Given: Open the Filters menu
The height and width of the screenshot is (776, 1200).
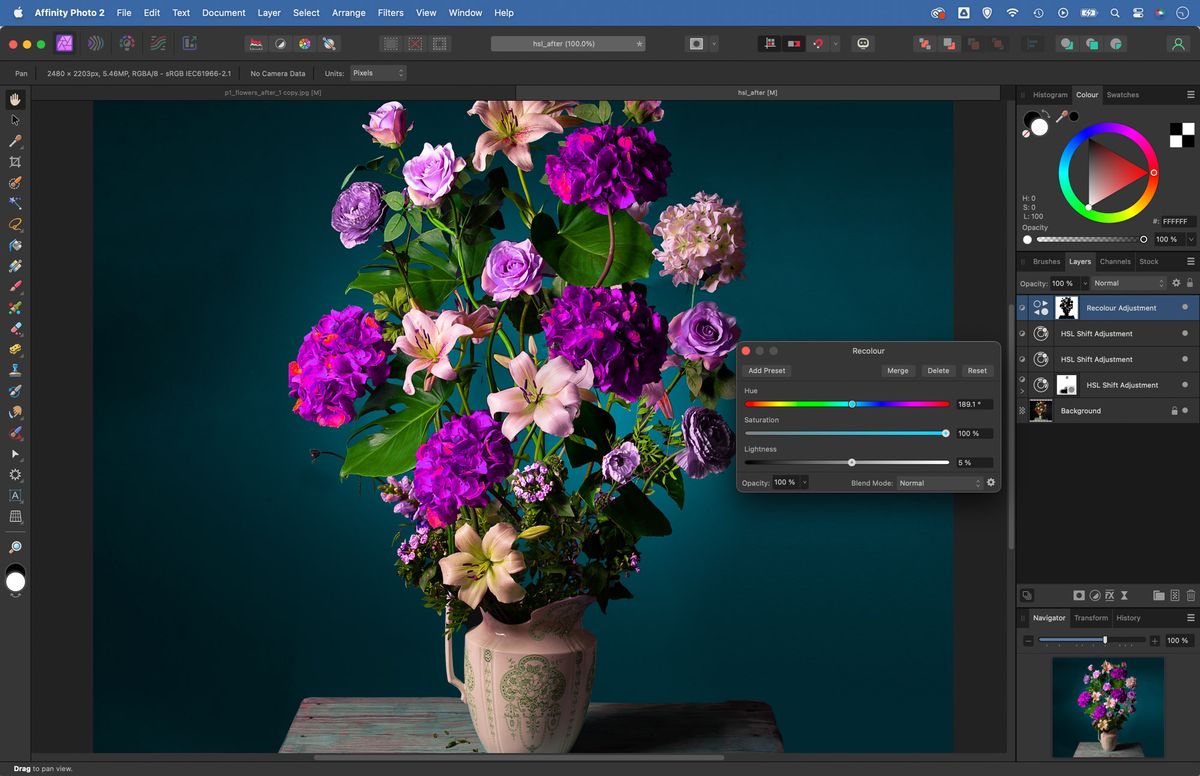Looking at the screenshot, I should point(390,13).
